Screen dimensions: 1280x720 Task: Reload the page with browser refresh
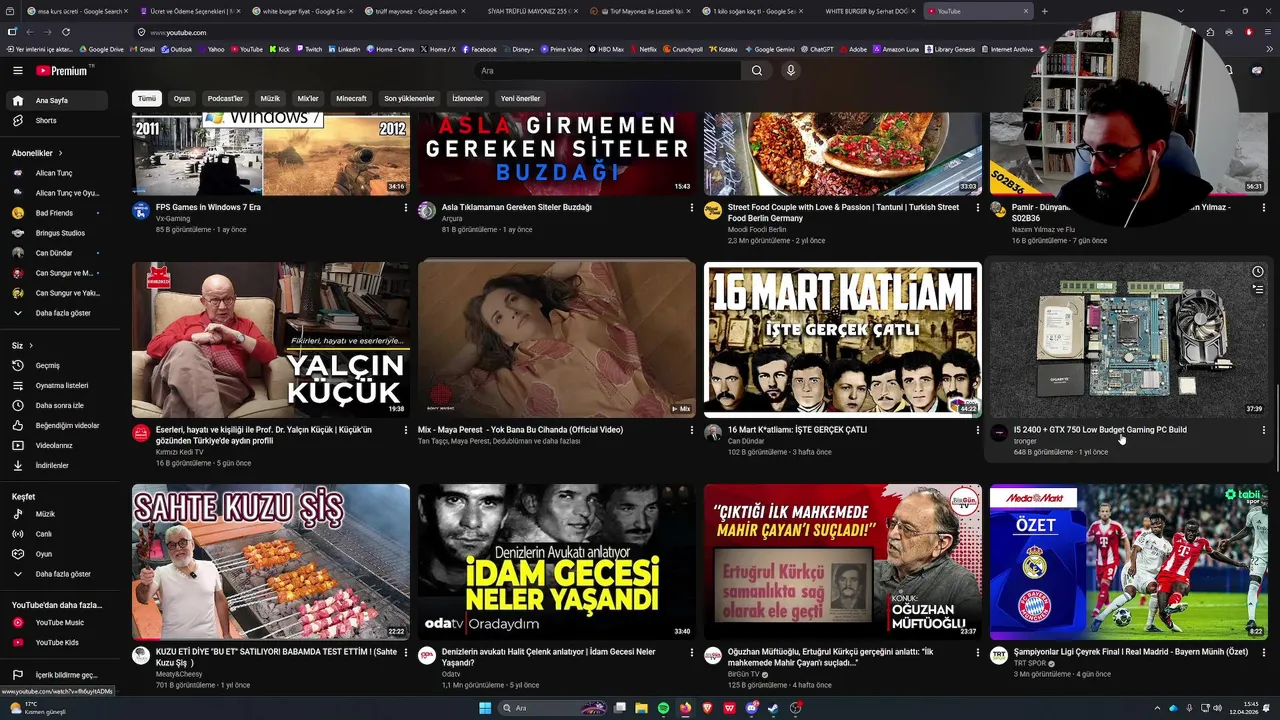coord(66,32)
